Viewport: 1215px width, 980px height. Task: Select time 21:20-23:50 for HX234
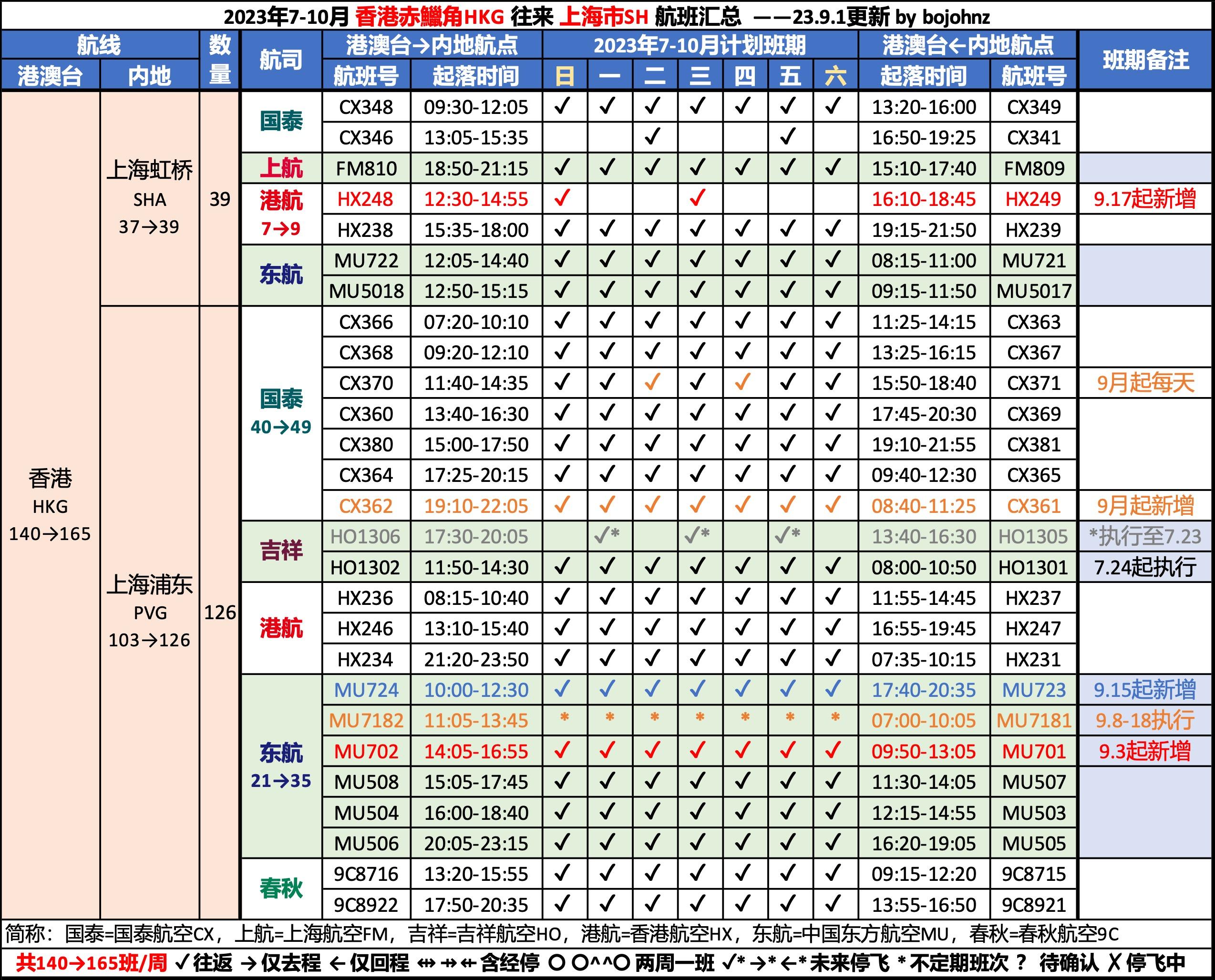[476, 659]
